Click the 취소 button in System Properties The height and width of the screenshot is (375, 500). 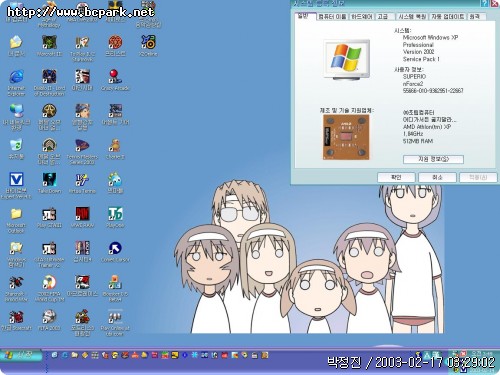point(437,177)
